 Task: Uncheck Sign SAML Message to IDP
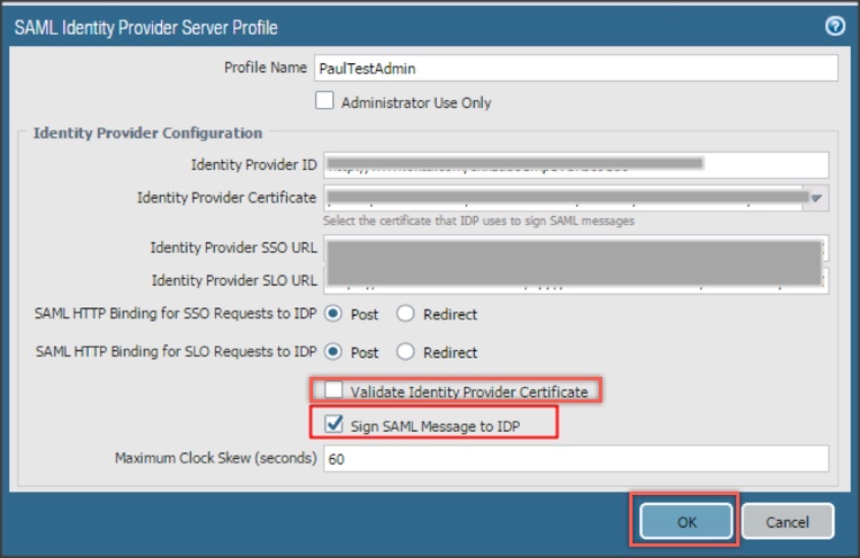[333, 426]
